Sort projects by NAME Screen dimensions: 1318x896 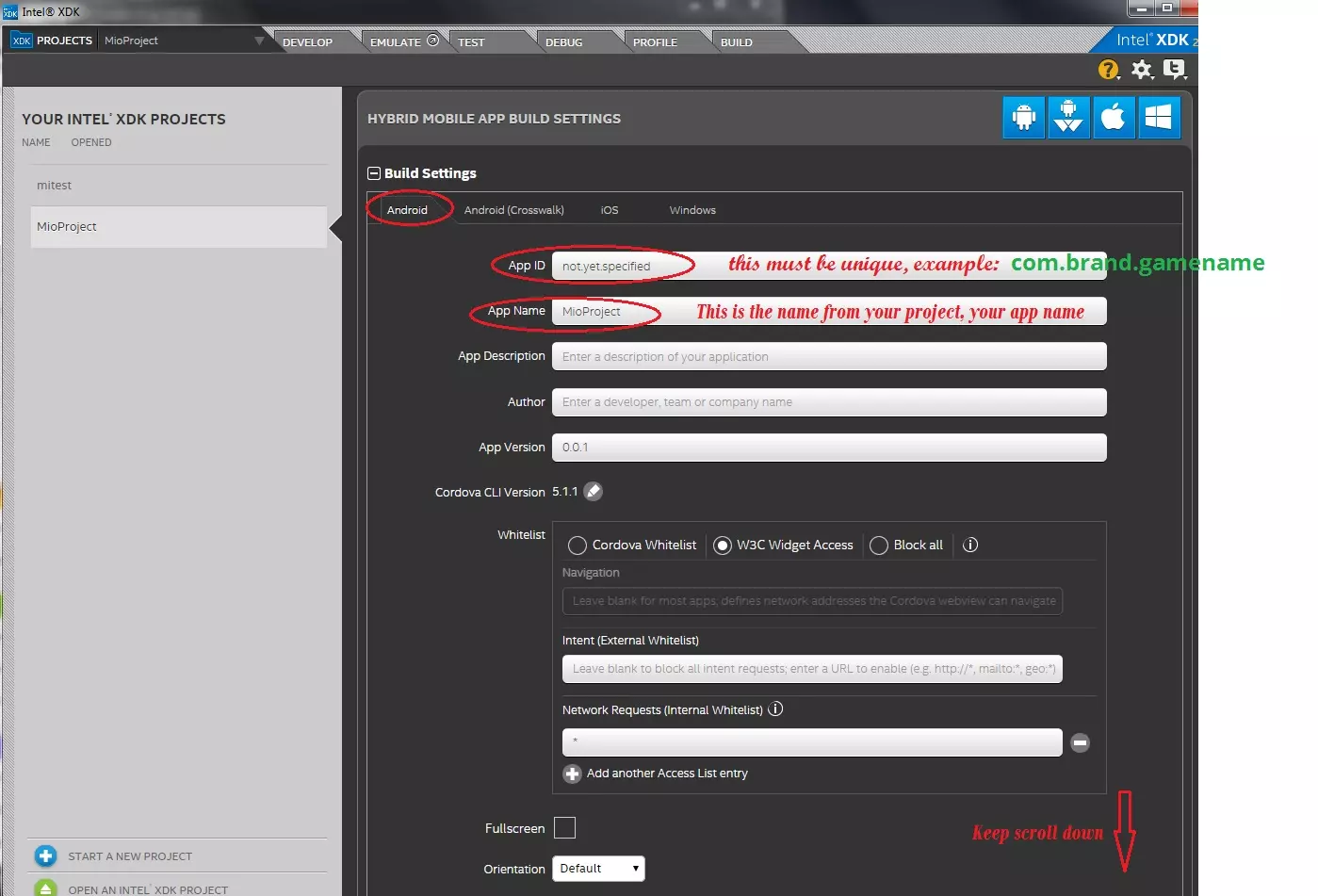coord(36,142)
